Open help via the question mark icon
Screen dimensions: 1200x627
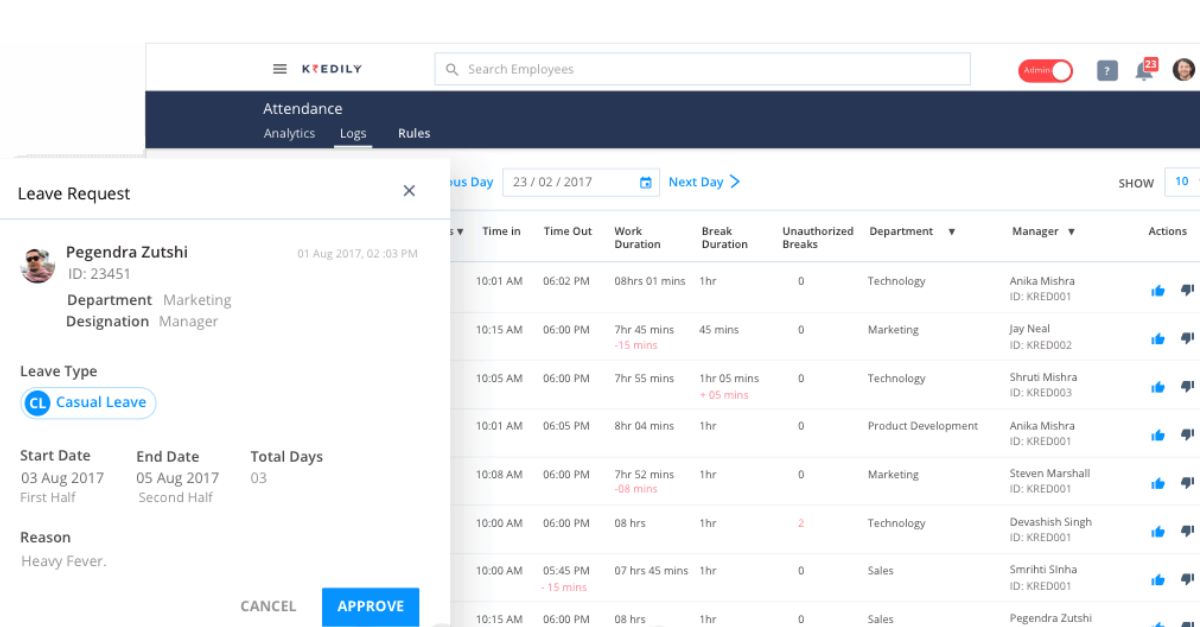(1106, 70)
